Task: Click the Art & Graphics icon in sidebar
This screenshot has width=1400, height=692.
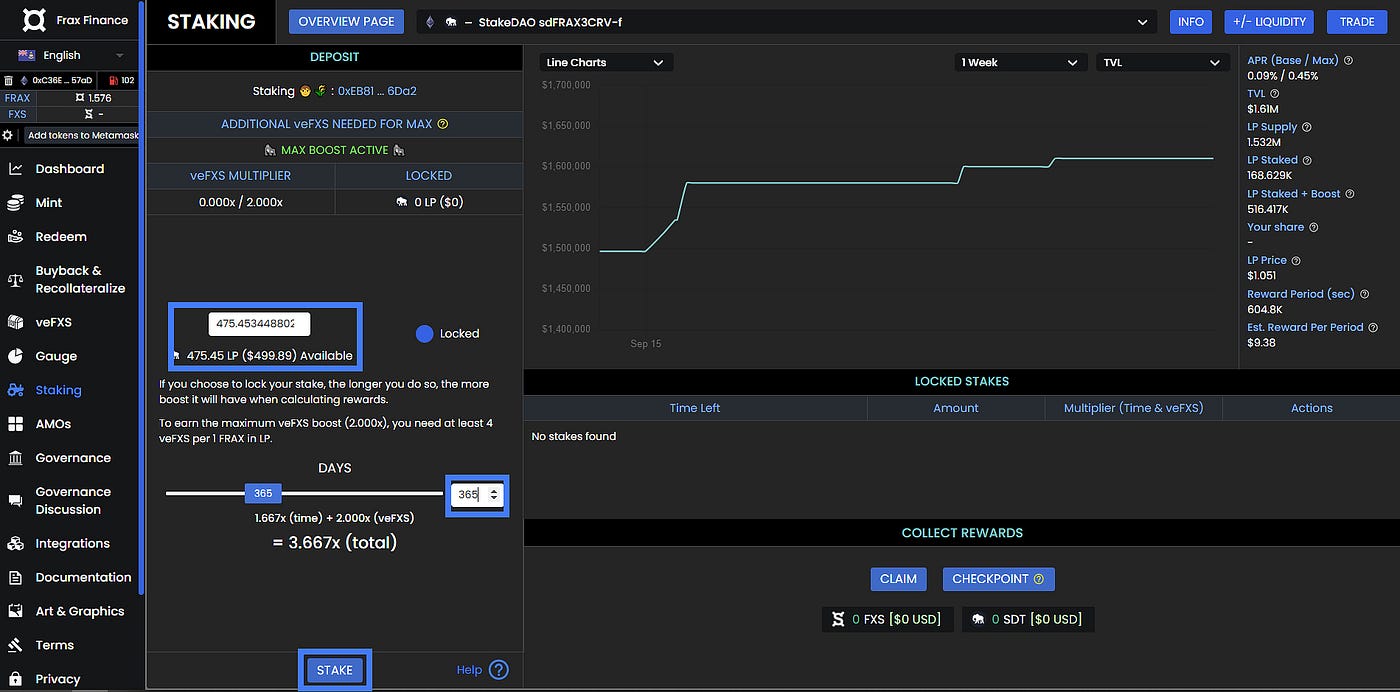Action: (15, 611)
